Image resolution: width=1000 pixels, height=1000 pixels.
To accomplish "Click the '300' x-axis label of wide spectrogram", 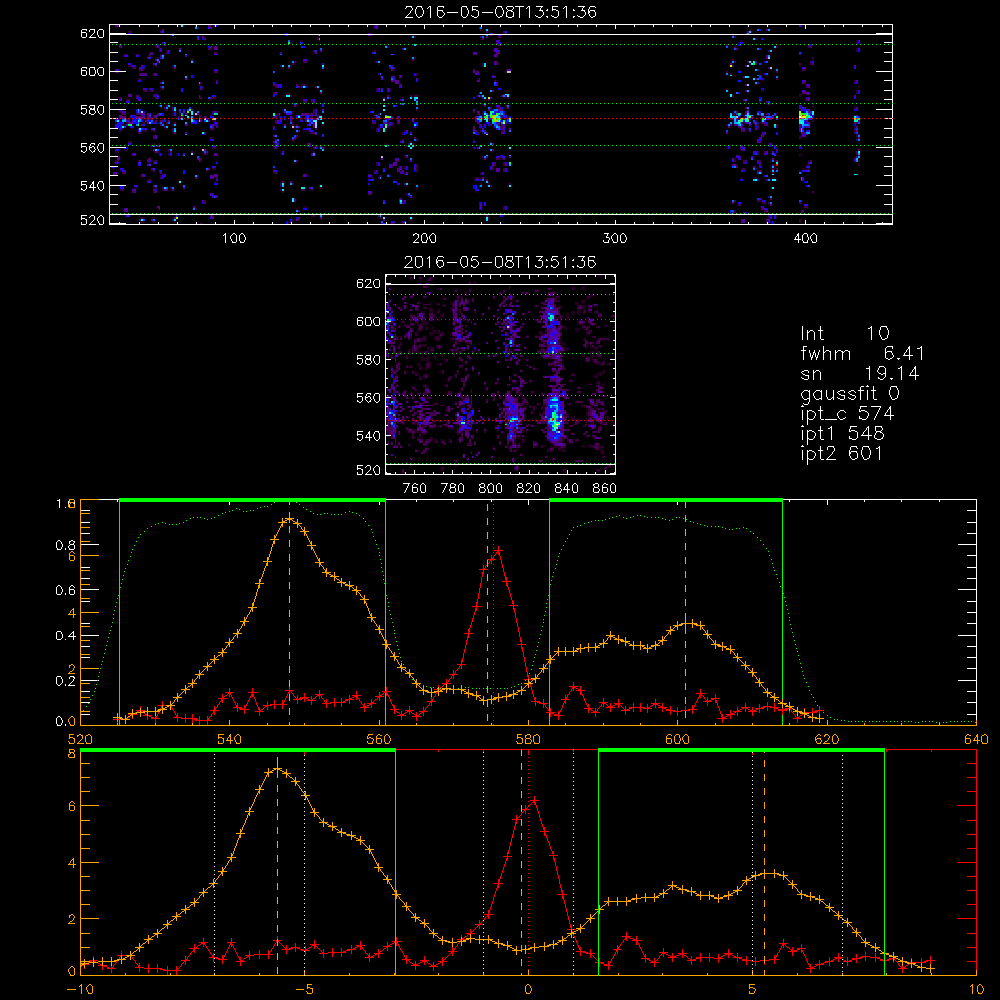I will click(x=615, y=238).
